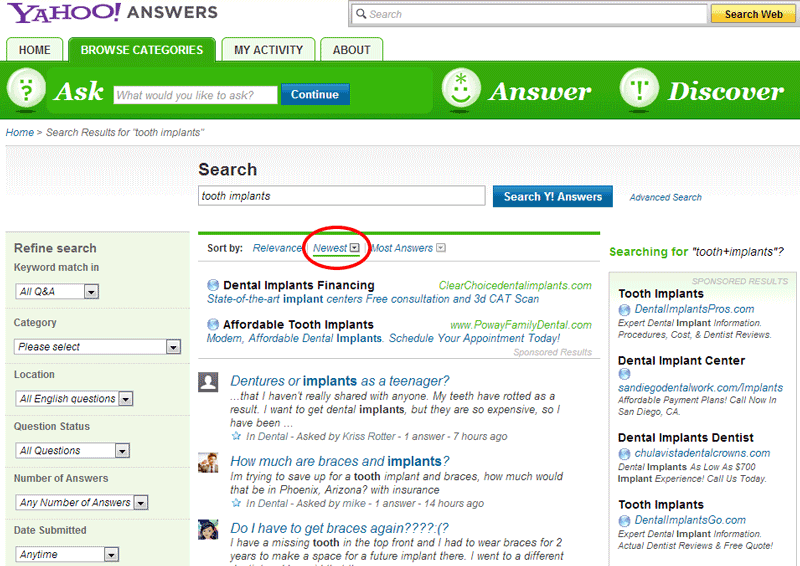Open 'How much are braces and implants?' question
800x566 pixels.
point(339,461)
